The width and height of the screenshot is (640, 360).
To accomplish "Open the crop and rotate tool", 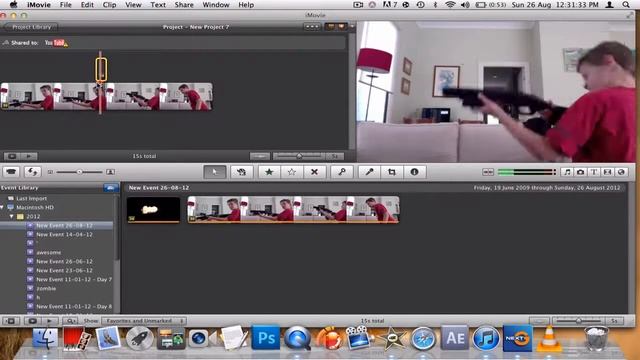I will point(392,172).
